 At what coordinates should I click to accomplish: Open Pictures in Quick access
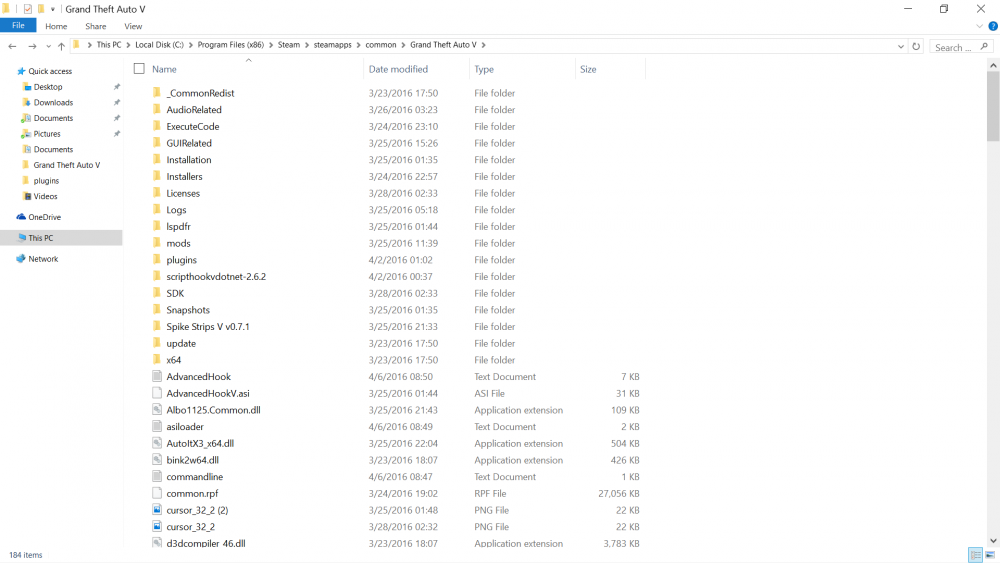[47, 134]
